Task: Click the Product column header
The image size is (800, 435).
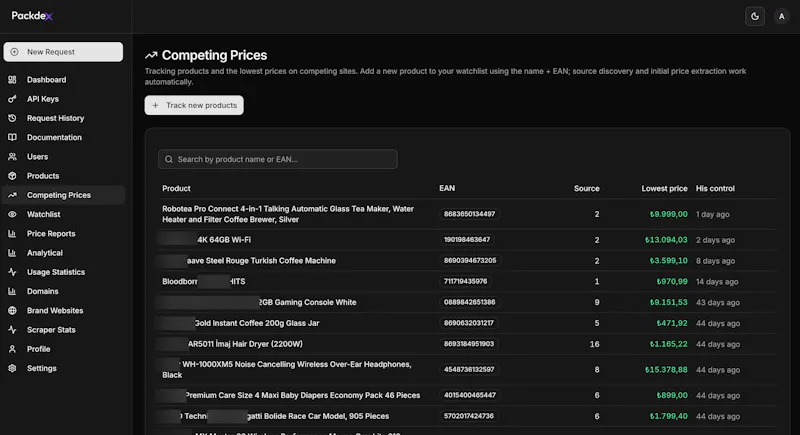Action: pos(177,189)
